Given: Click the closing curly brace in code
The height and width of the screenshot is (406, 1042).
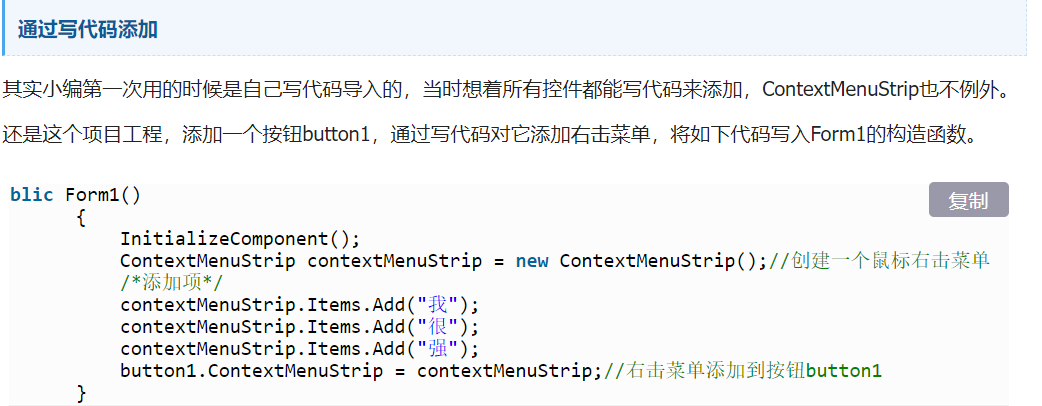Looking at the screenshot, I should click(81, 393).
